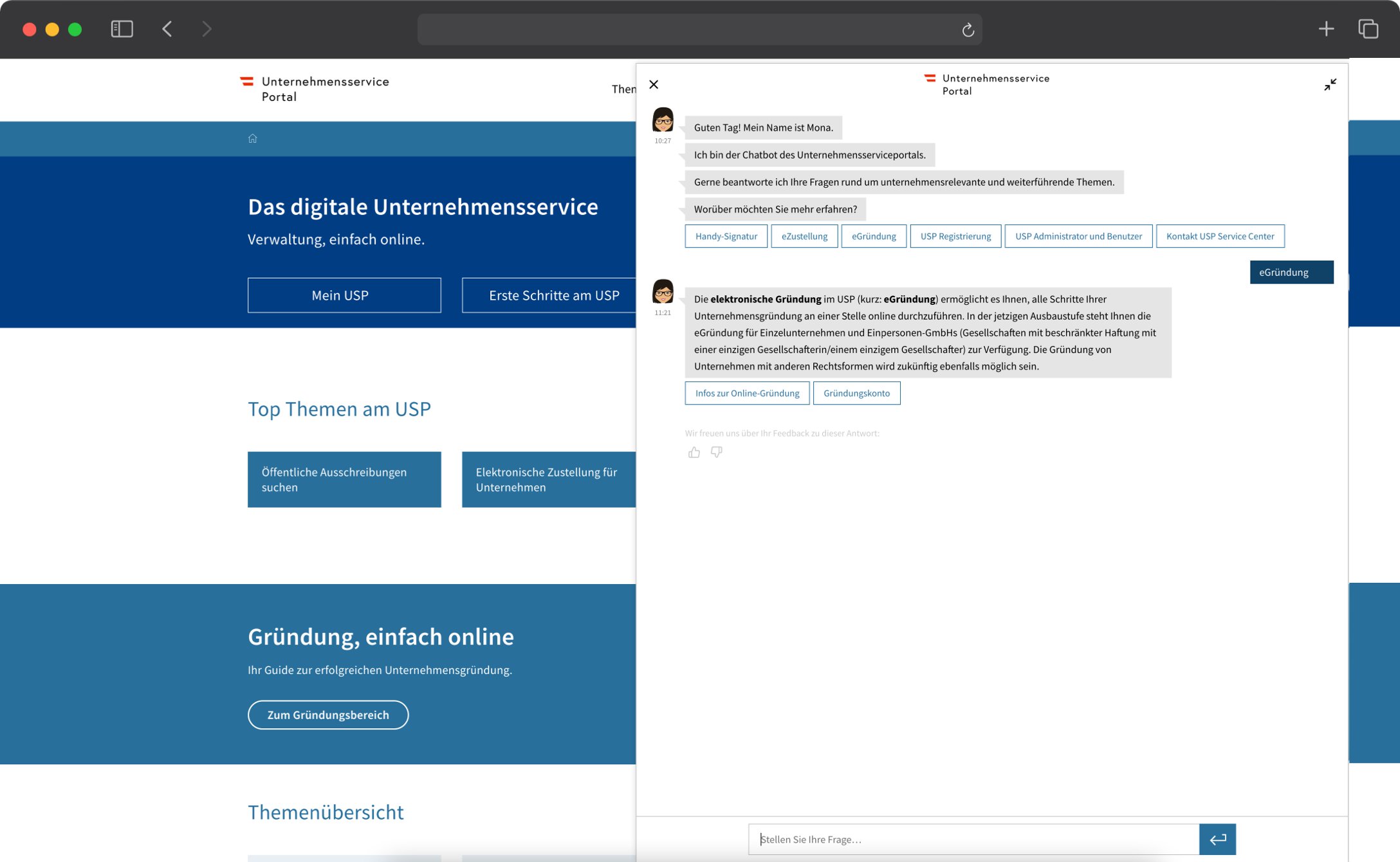The image size is (1400, 862).
Task: Click the Gründung, einfach online heading
Action: (x=381, y=636)
